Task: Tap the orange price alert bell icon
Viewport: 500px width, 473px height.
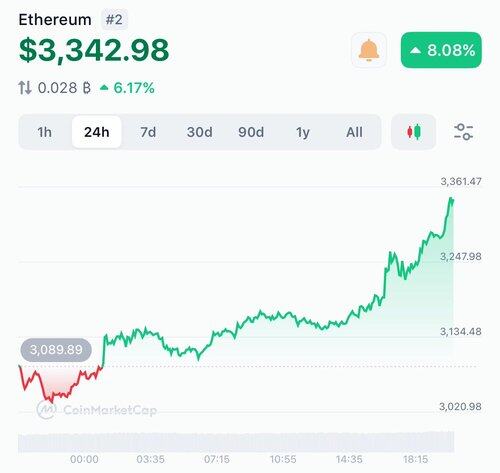Action: point(369,50)
